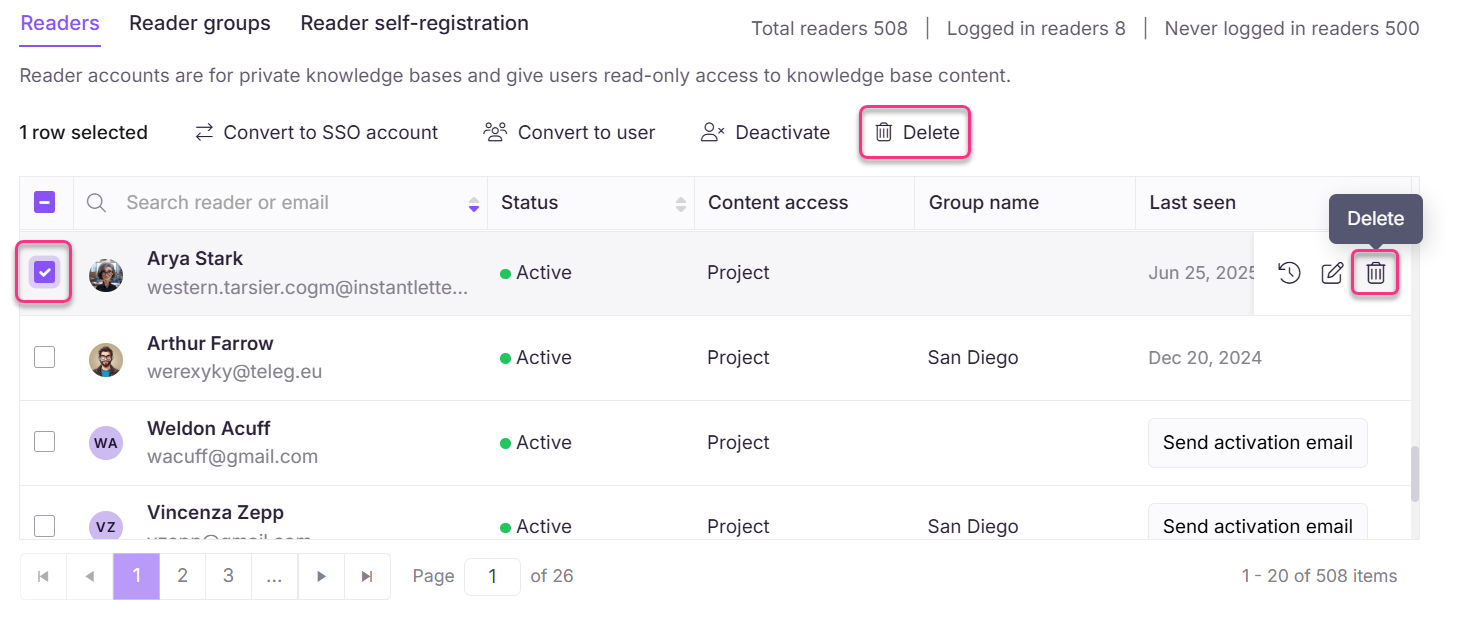Image resolution: width=1461 pixels, height=630 pixels.
Task: Click inside the Page number input field
Action: tap(492, 576)
